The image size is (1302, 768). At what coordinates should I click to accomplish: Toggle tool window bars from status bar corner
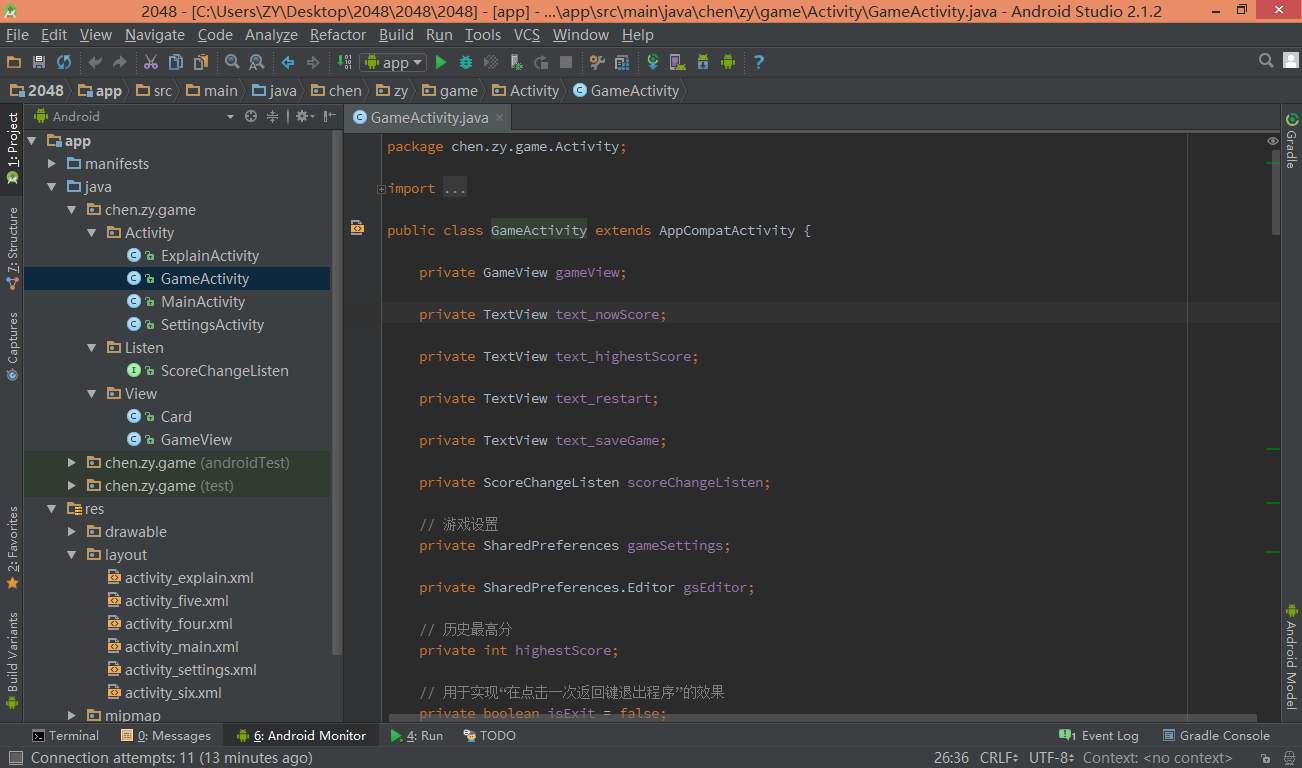click(x=14, y=758)
